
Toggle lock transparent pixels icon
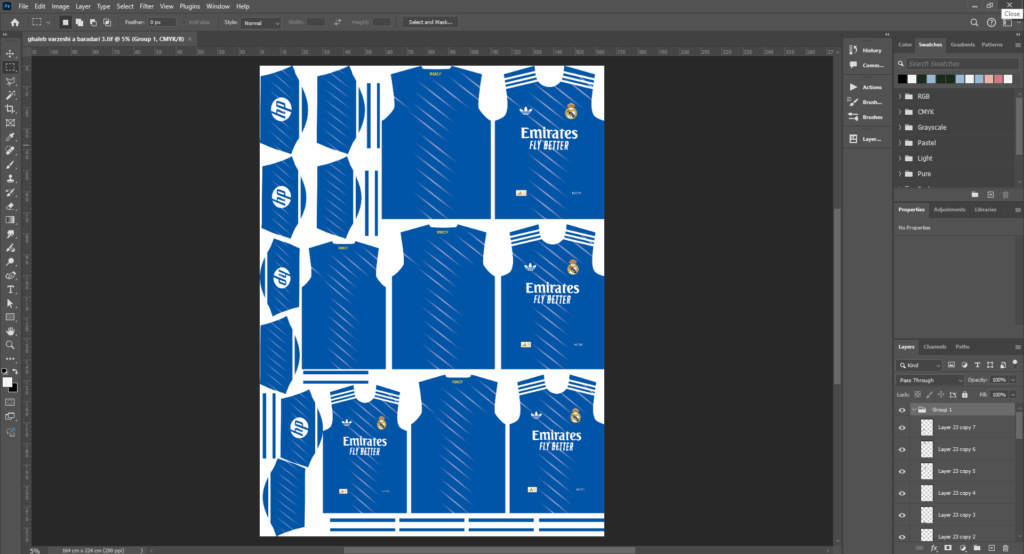918,395
